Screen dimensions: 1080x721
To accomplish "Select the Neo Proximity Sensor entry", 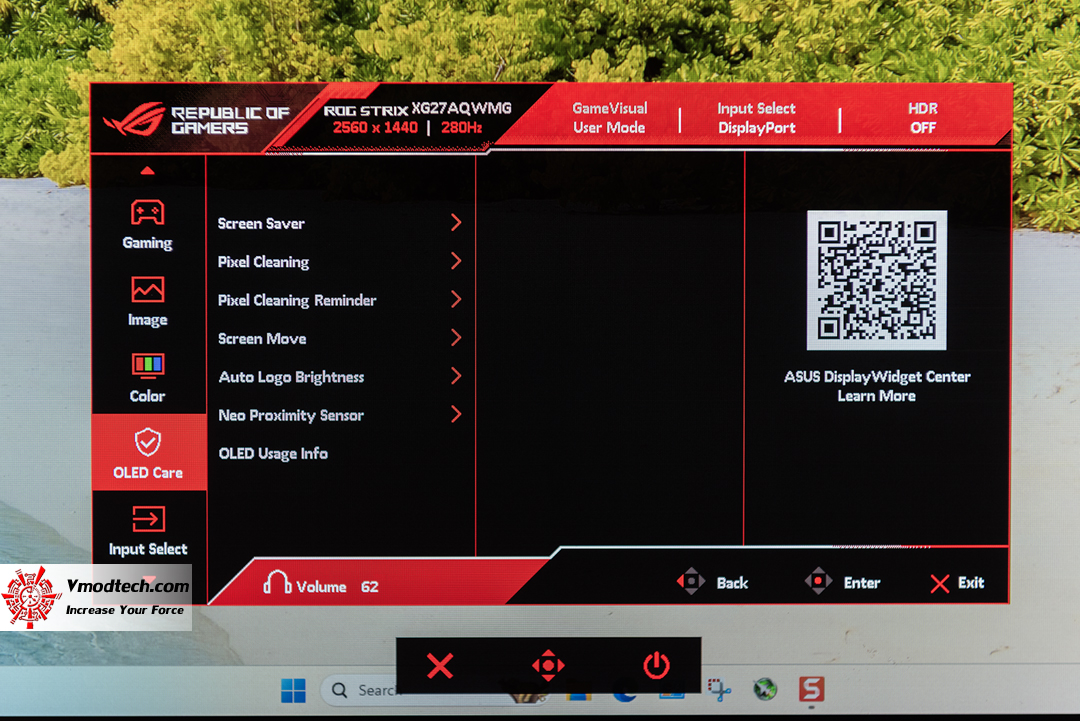I will [291, 415].
